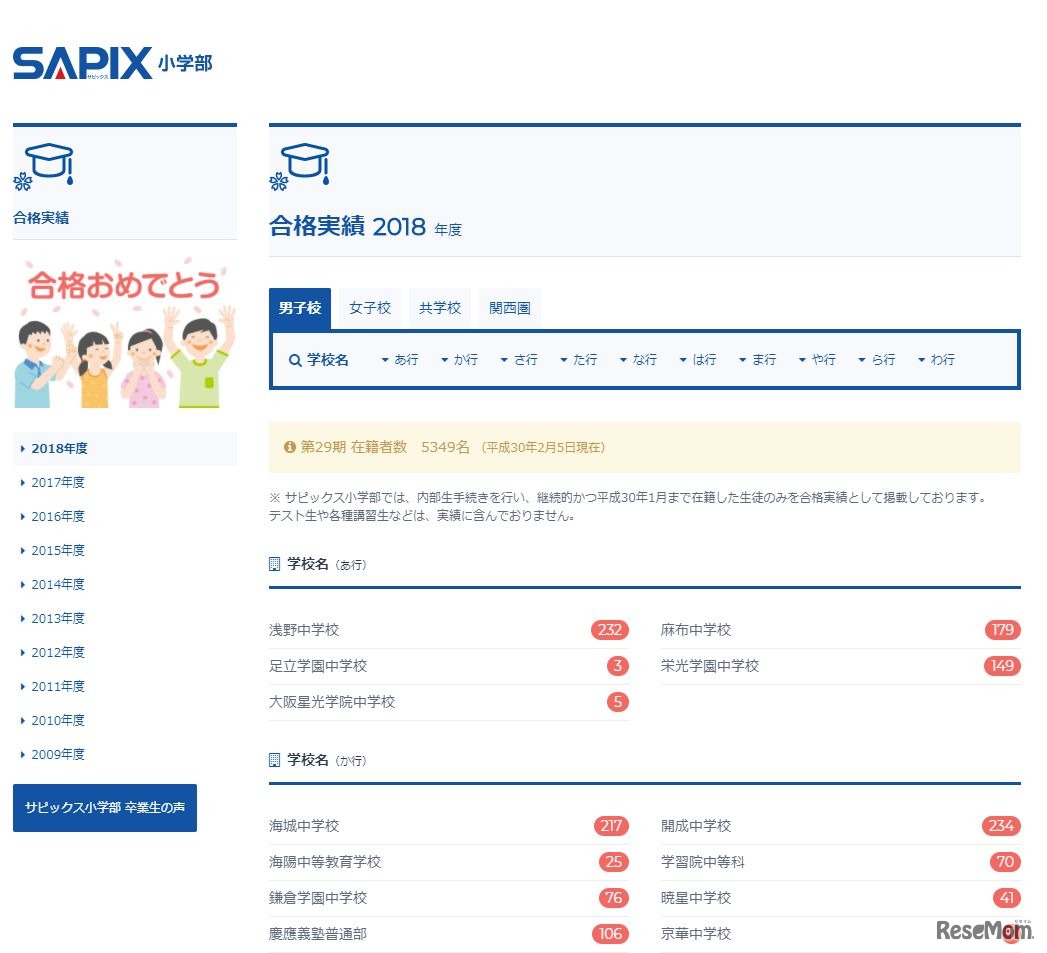Switch to the 女子校 tab
1047x953 pixels.
(x=369, y=307)
